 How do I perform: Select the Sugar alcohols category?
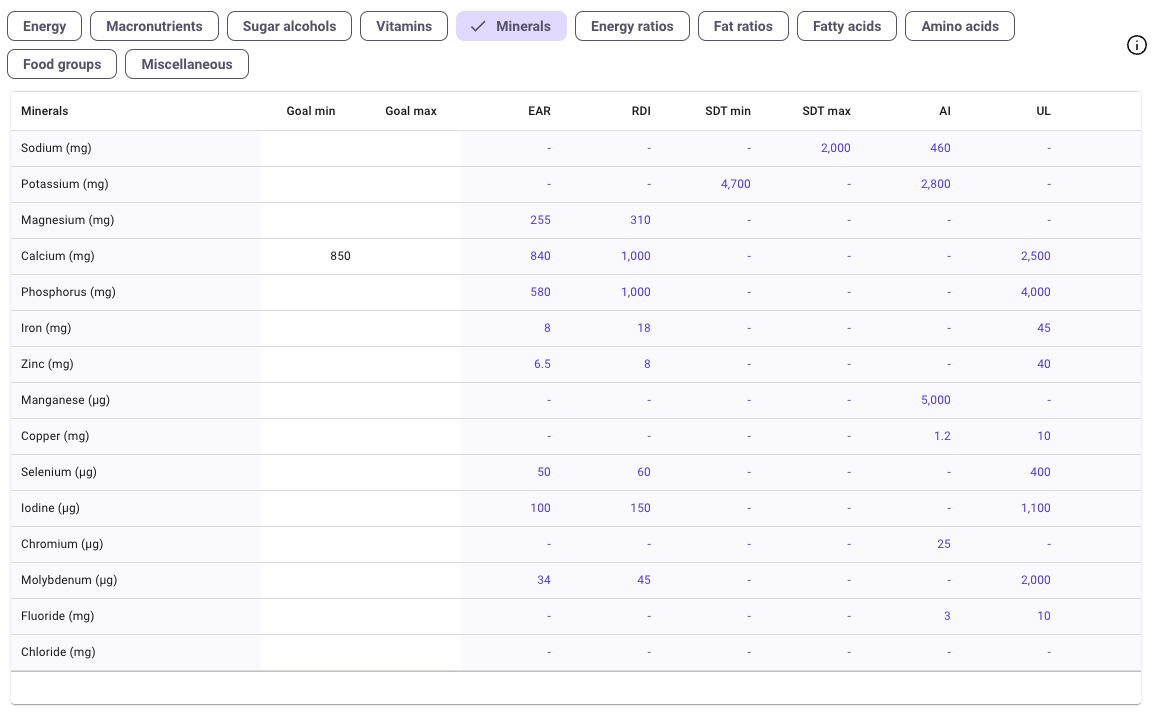click(289, 26)
